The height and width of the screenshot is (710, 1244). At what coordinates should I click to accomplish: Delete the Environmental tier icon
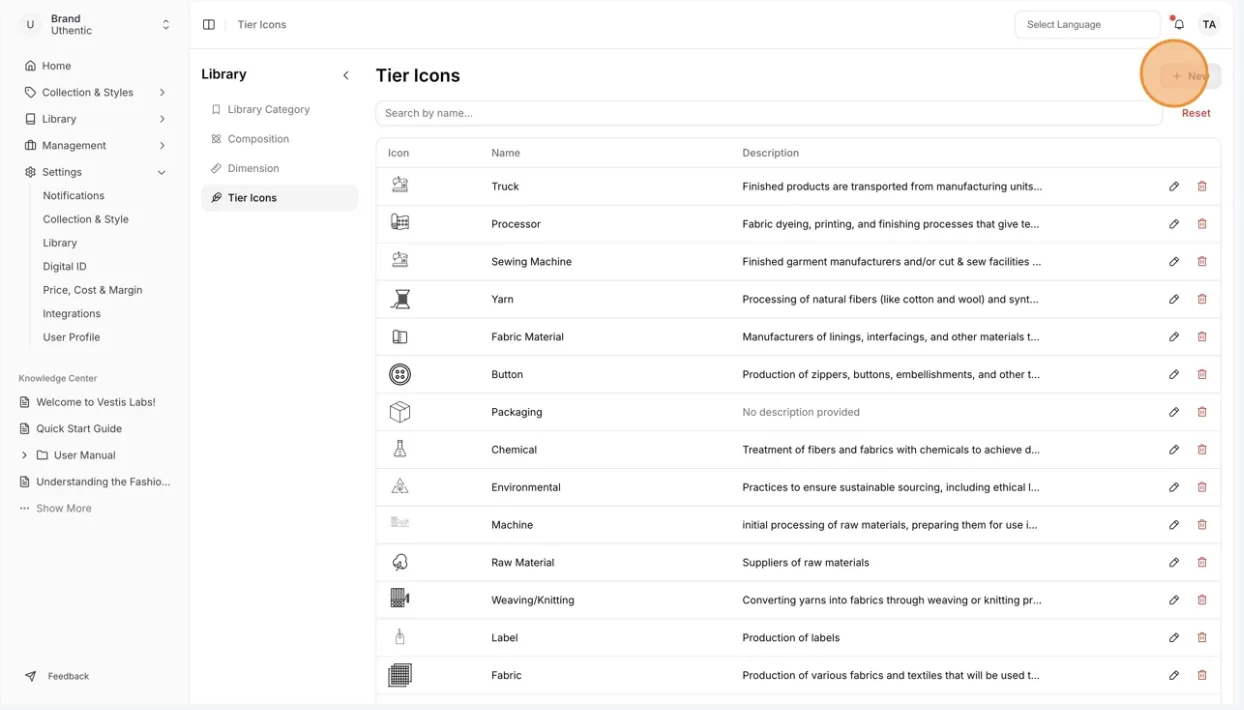[1202, 487]
